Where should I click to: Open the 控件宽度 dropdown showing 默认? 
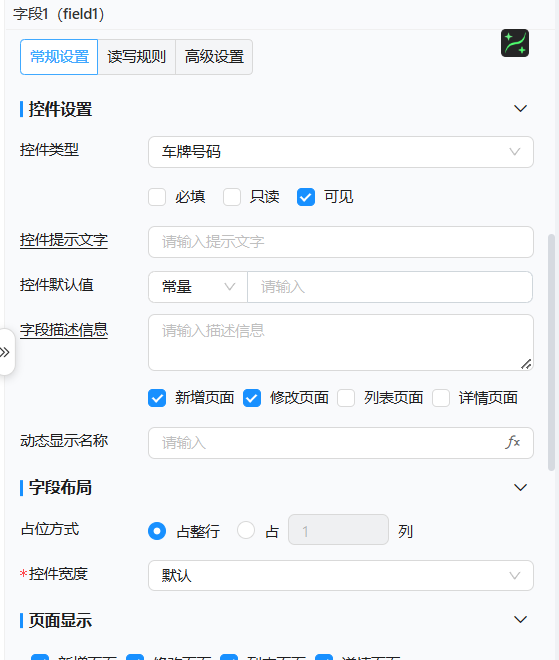[341, 575]
